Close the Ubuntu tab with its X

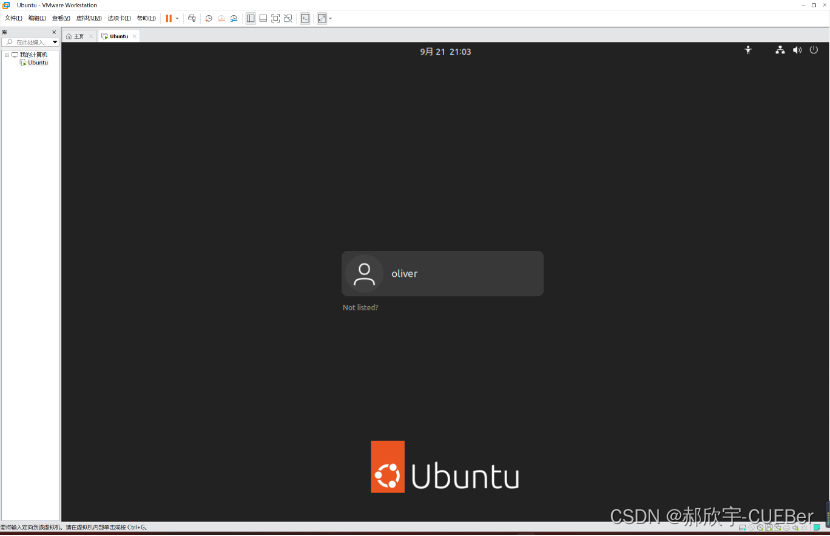click(x=134, y=37)
